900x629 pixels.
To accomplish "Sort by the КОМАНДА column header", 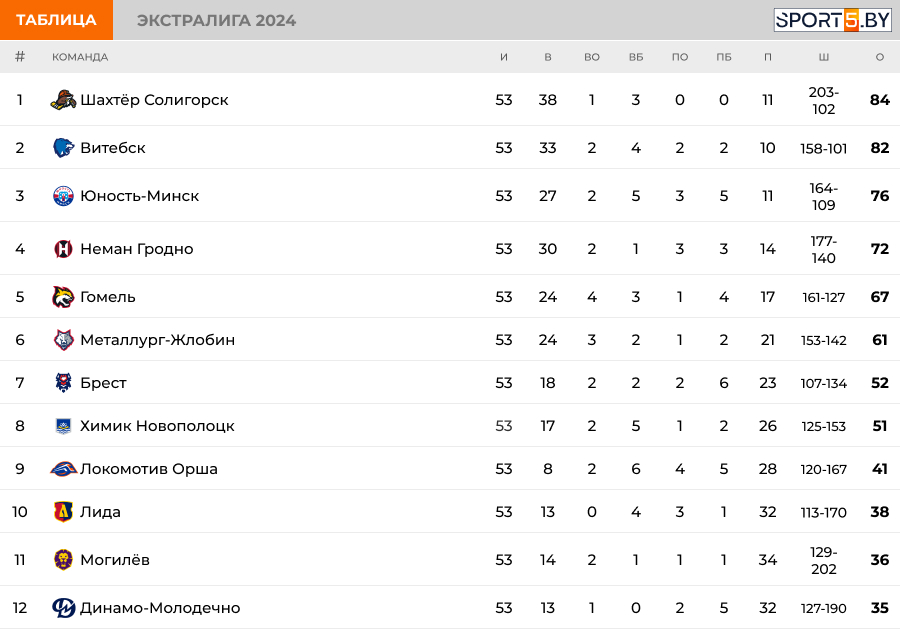I will 80,57.
